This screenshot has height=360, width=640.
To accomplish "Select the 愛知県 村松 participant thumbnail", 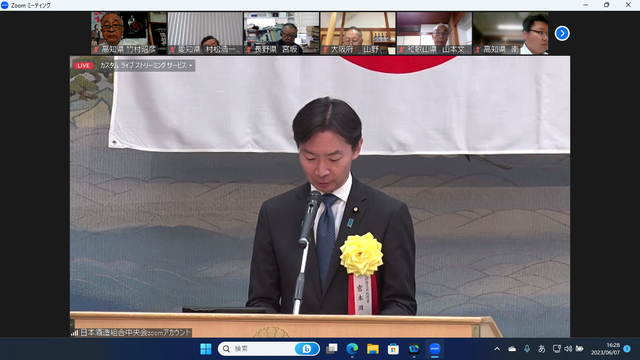I will click(205, 33).
